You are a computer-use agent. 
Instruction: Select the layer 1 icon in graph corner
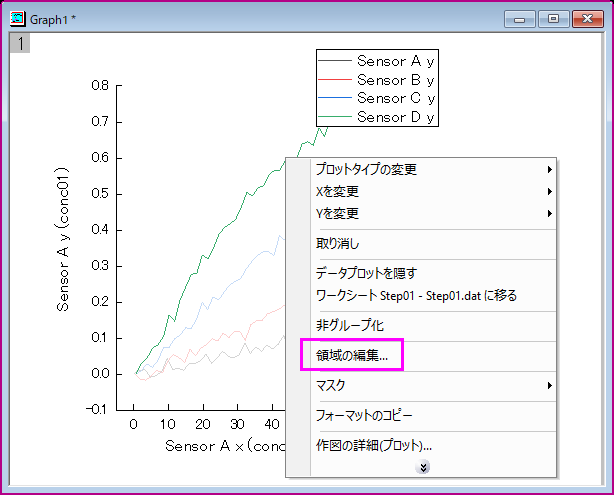(20, 43)
